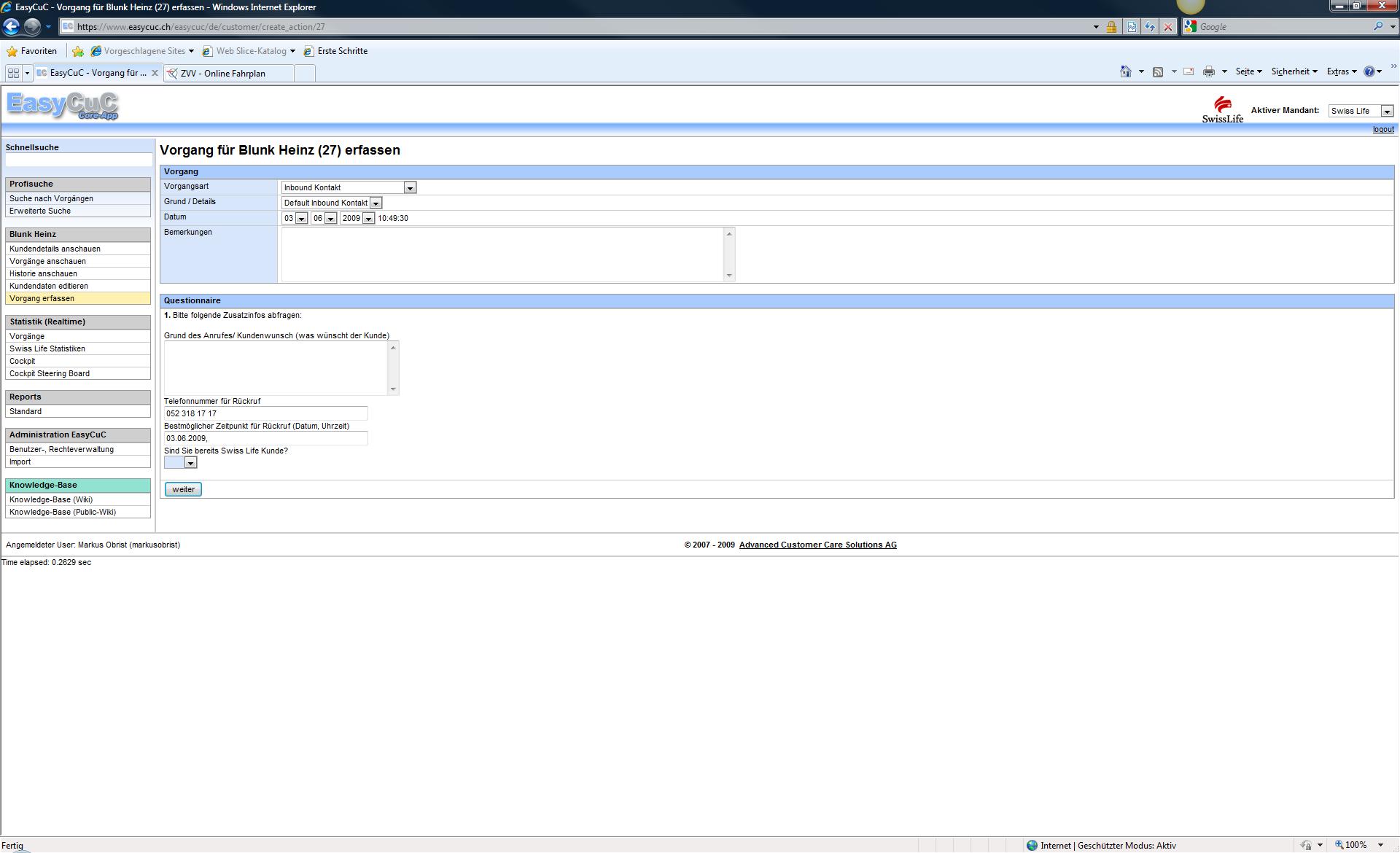The image size is (1400, 853).
Task: Open Favoriten star button
Action: [x=31, y=51]
